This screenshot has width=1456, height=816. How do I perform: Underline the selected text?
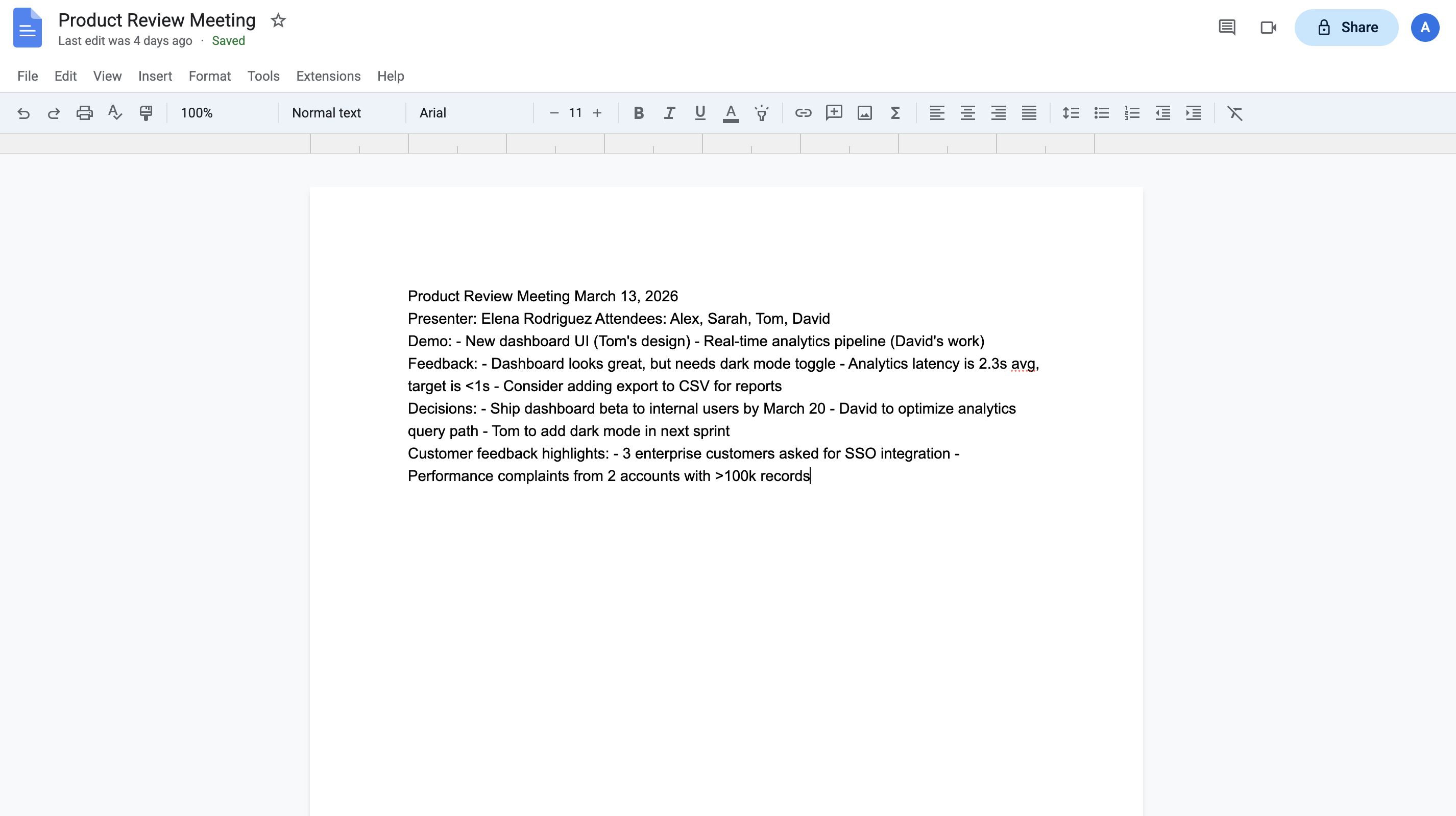tap(700, 112)
